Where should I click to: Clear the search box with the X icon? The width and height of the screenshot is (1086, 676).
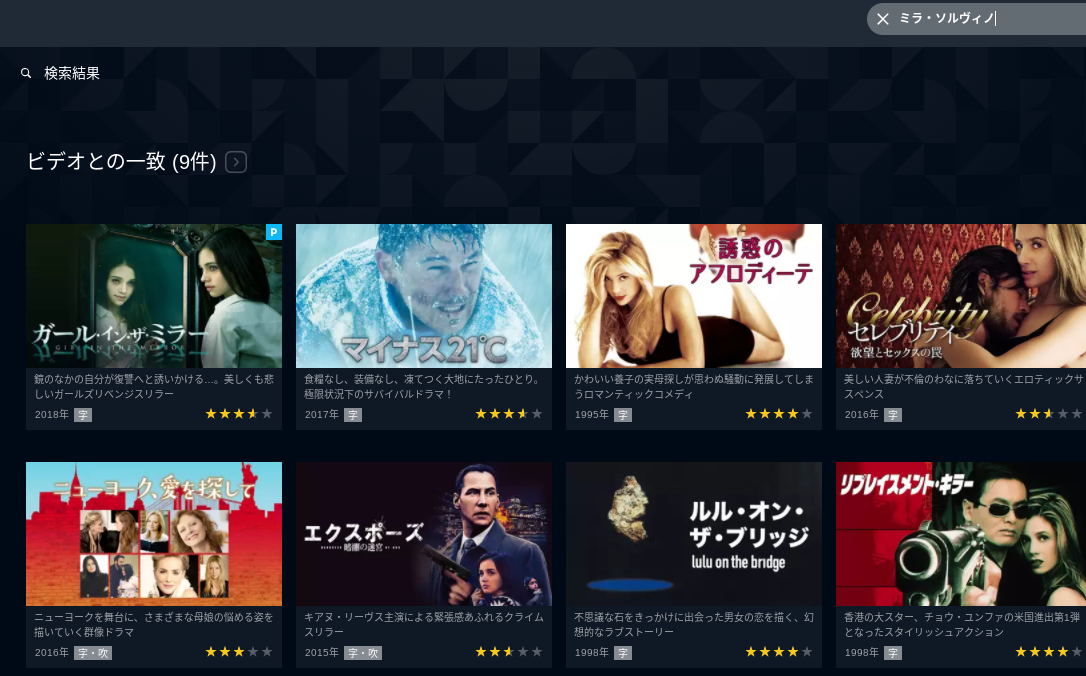[x=882, y=19]
